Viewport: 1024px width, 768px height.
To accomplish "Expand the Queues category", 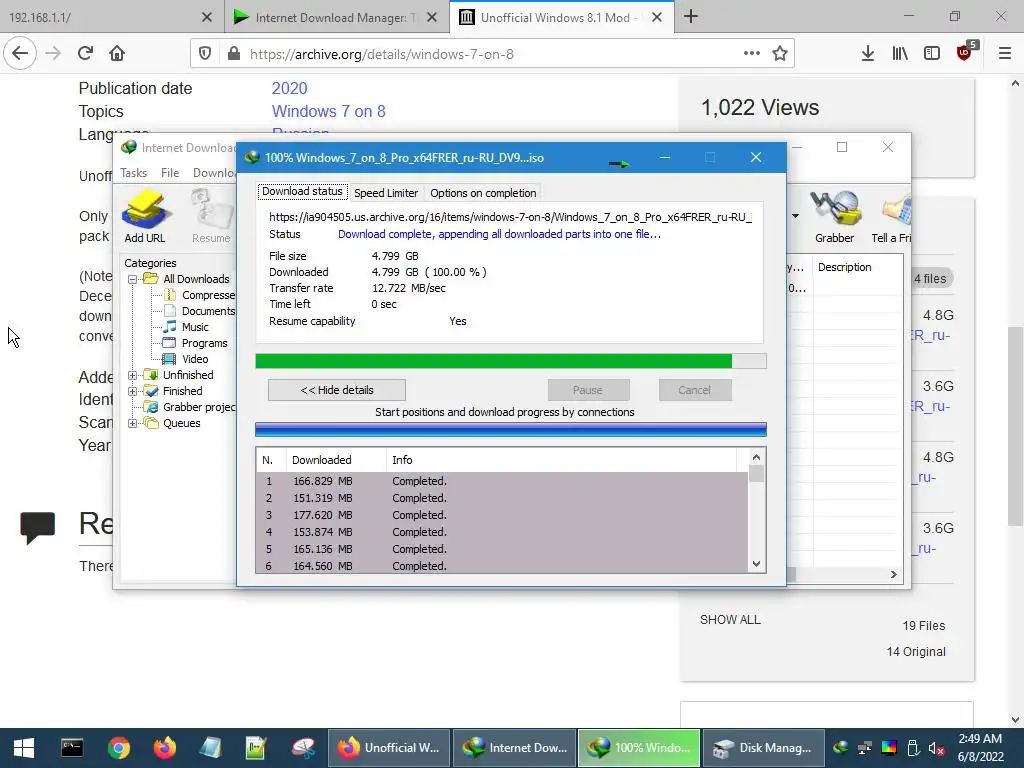I will [x=133, y=423].
